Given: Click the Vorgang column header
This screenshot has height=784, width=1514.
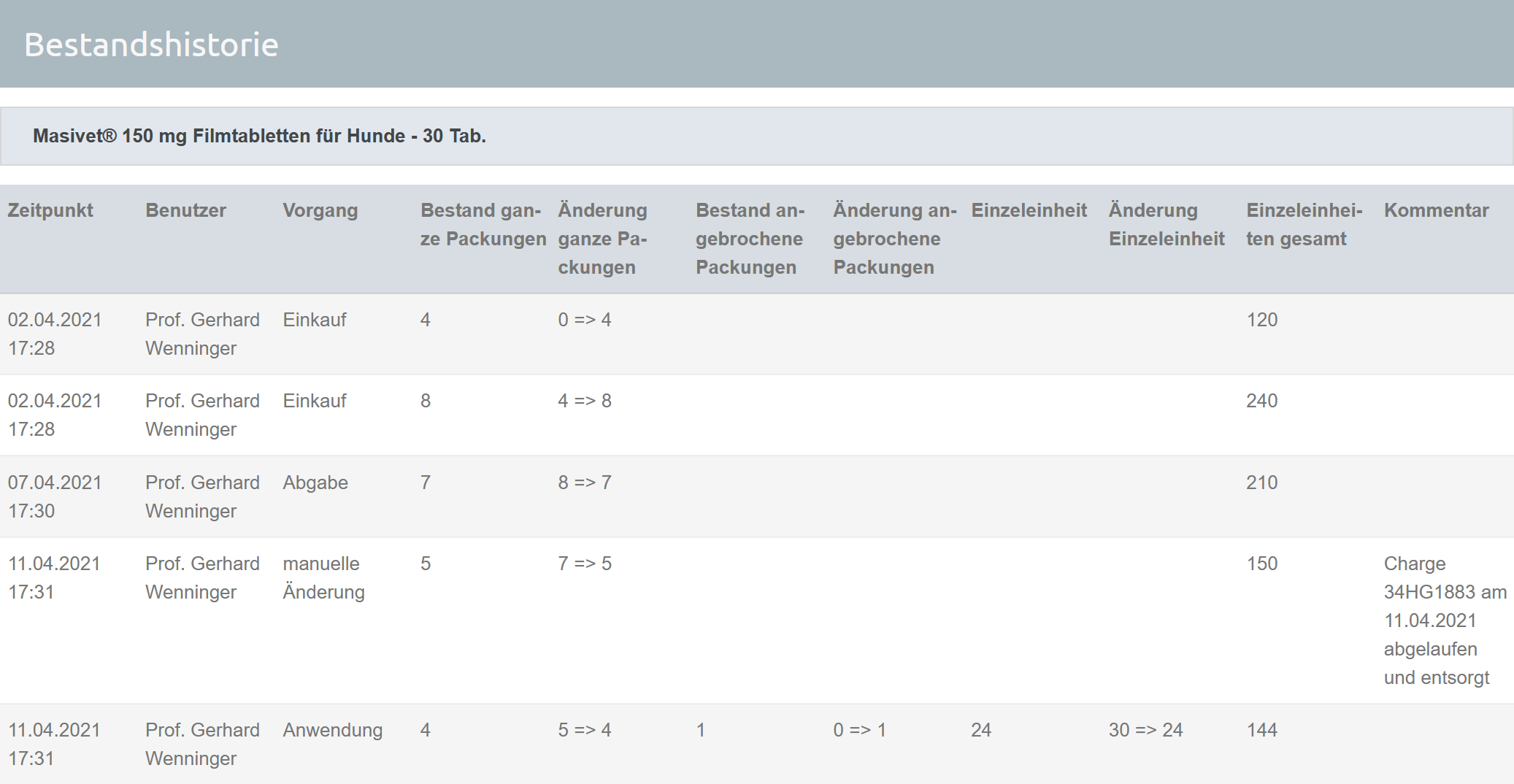Looking at the screenshot, I should (x=320, y=210).
